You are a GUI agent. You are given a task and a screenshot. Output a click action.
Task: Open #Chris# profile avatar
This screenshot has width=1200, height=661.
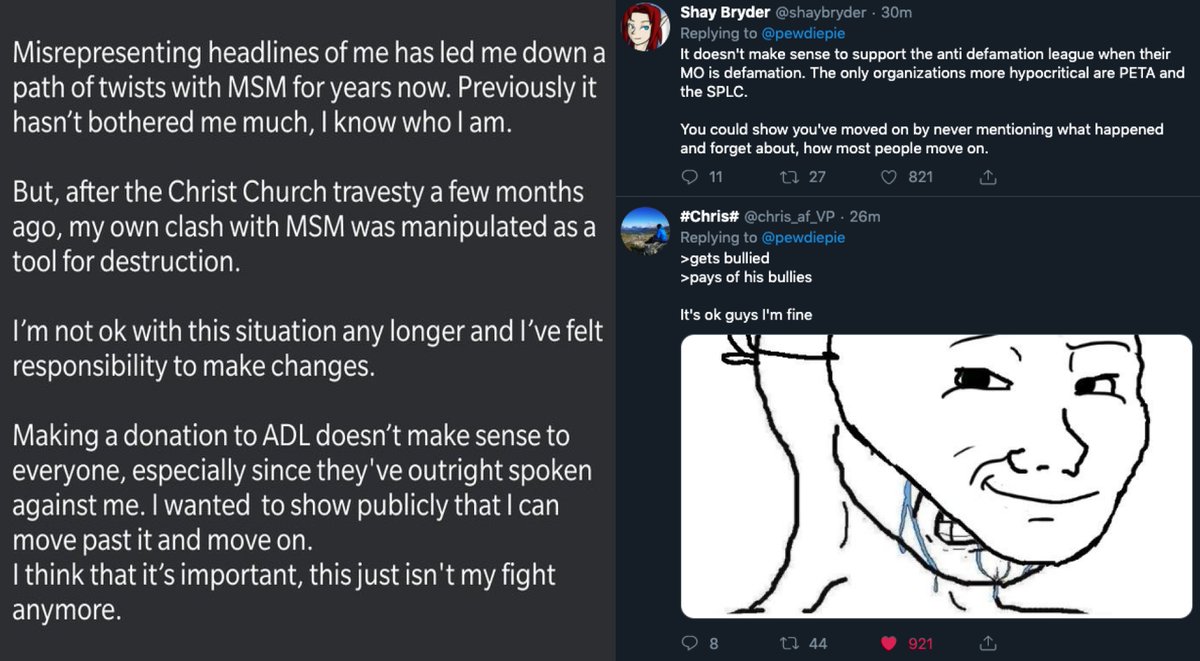[x=647, y=232]
